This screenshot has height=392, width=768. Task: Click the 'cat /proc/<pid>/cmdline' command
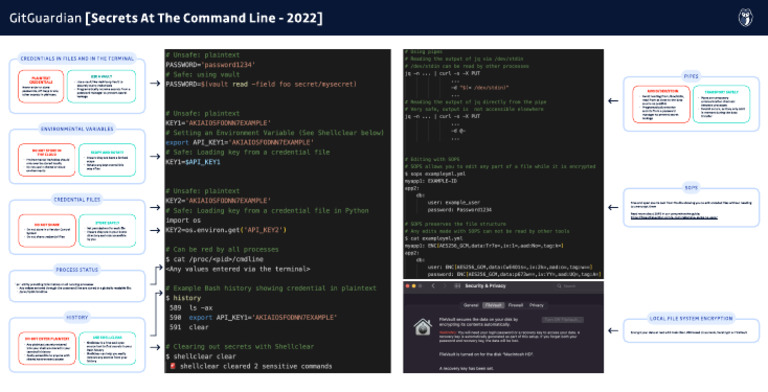(x=214, y=259)
